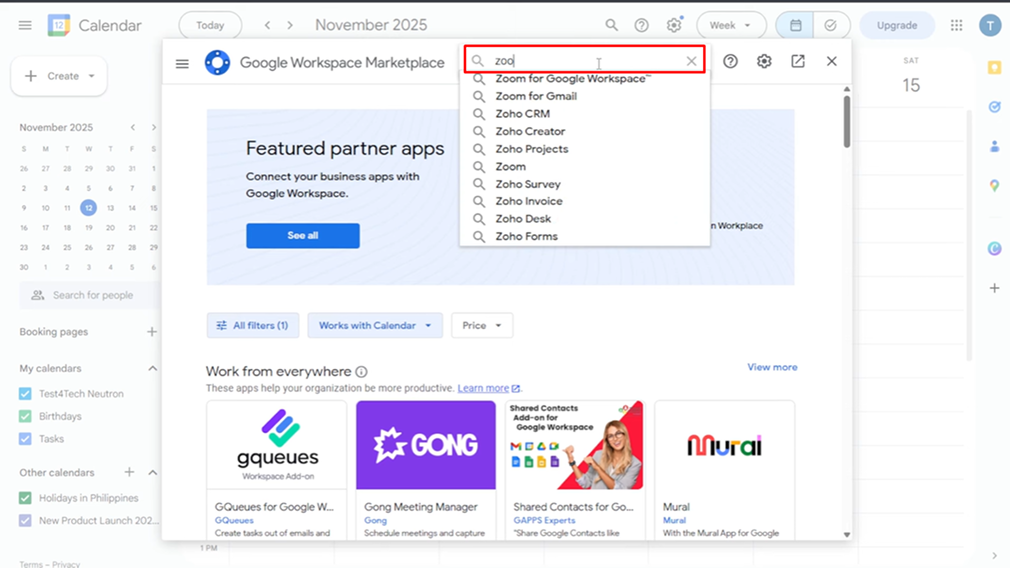
Task: Open Google apps grid launcher
Action: pos(957,25)
